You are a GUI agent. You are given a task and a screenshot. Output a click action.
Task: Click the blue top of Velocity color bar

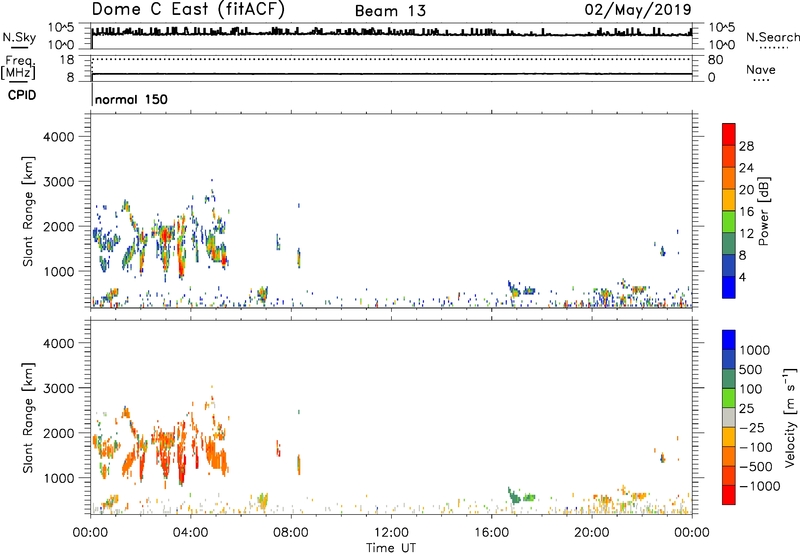click(x=729, y=340)
